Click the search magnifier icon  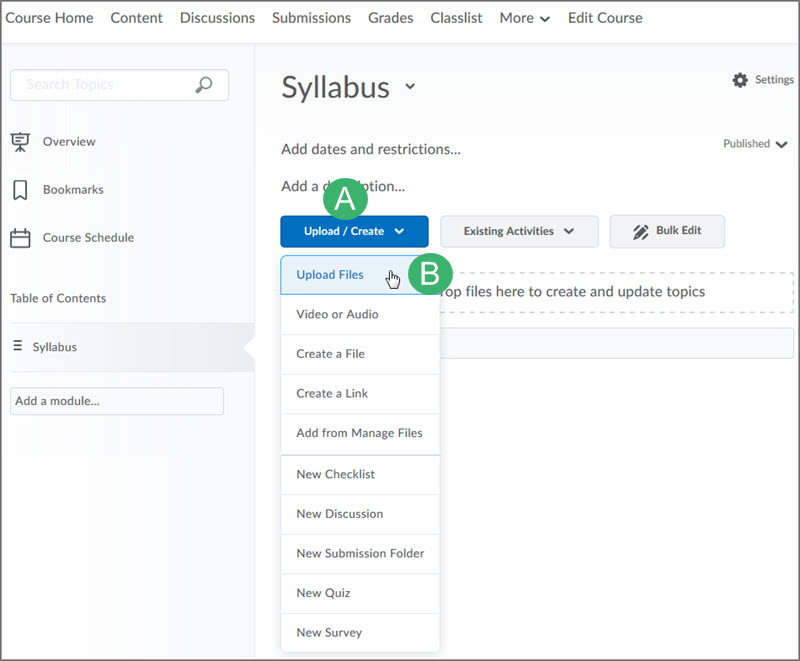click(x=204, y=85)
